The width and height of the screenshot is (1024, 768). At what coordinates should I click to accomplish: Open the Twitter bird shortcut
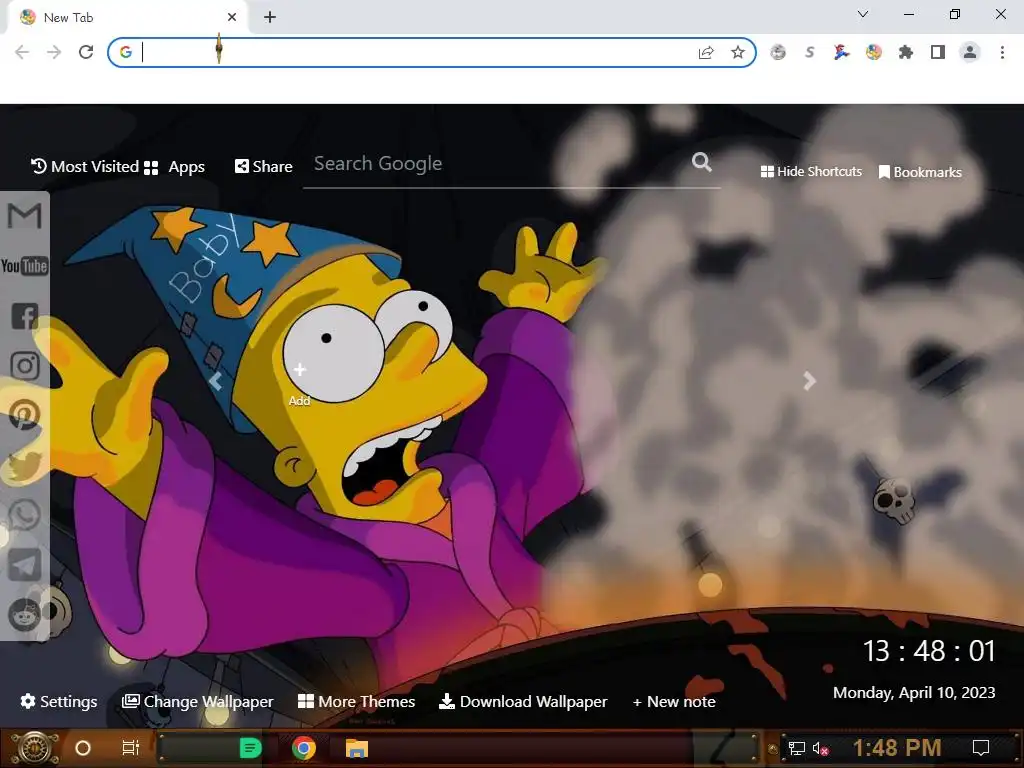[24, 466]
